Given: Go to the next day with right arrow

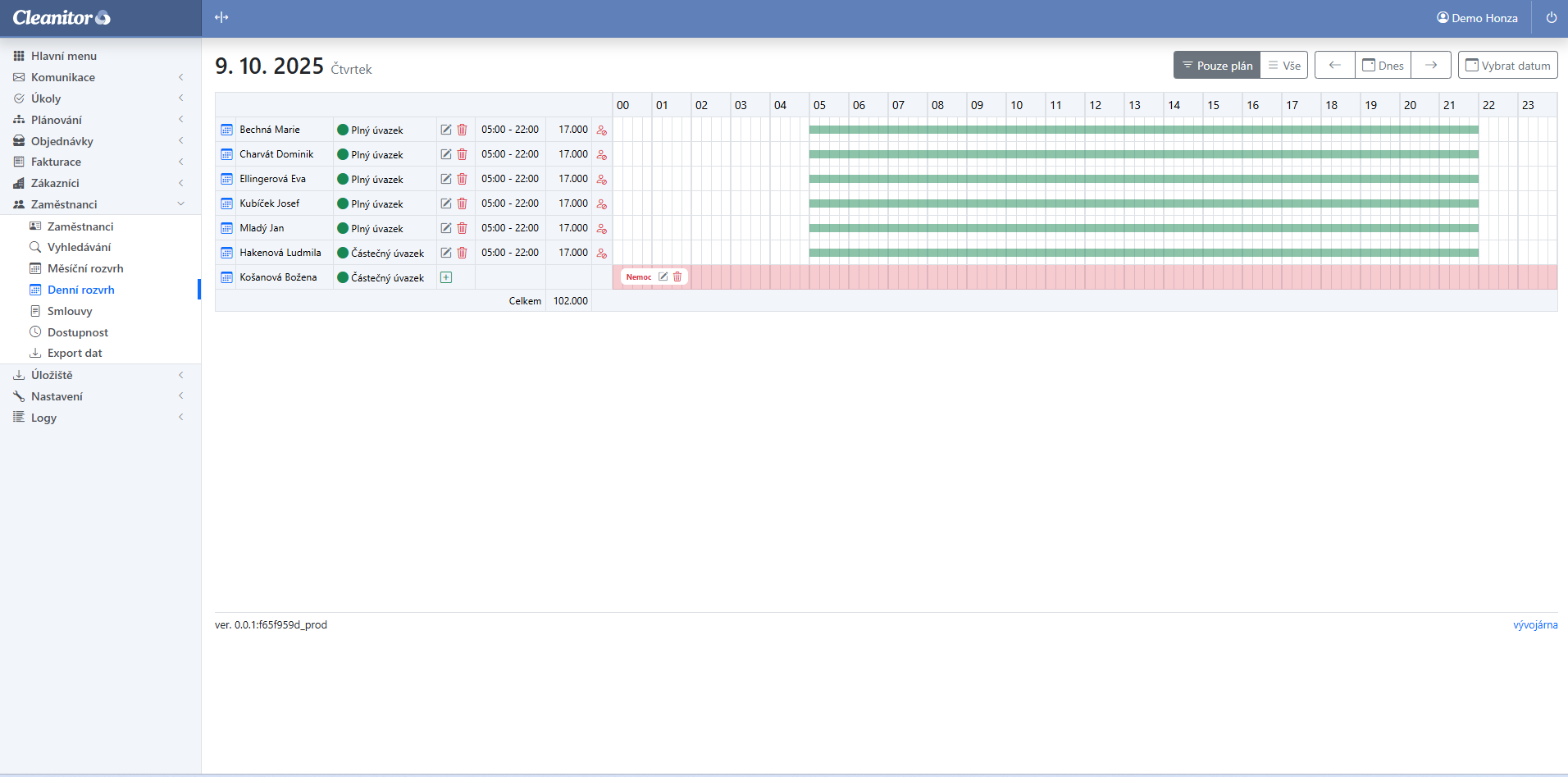Looking at the screenshot, I should click(x=1431, y=66).
